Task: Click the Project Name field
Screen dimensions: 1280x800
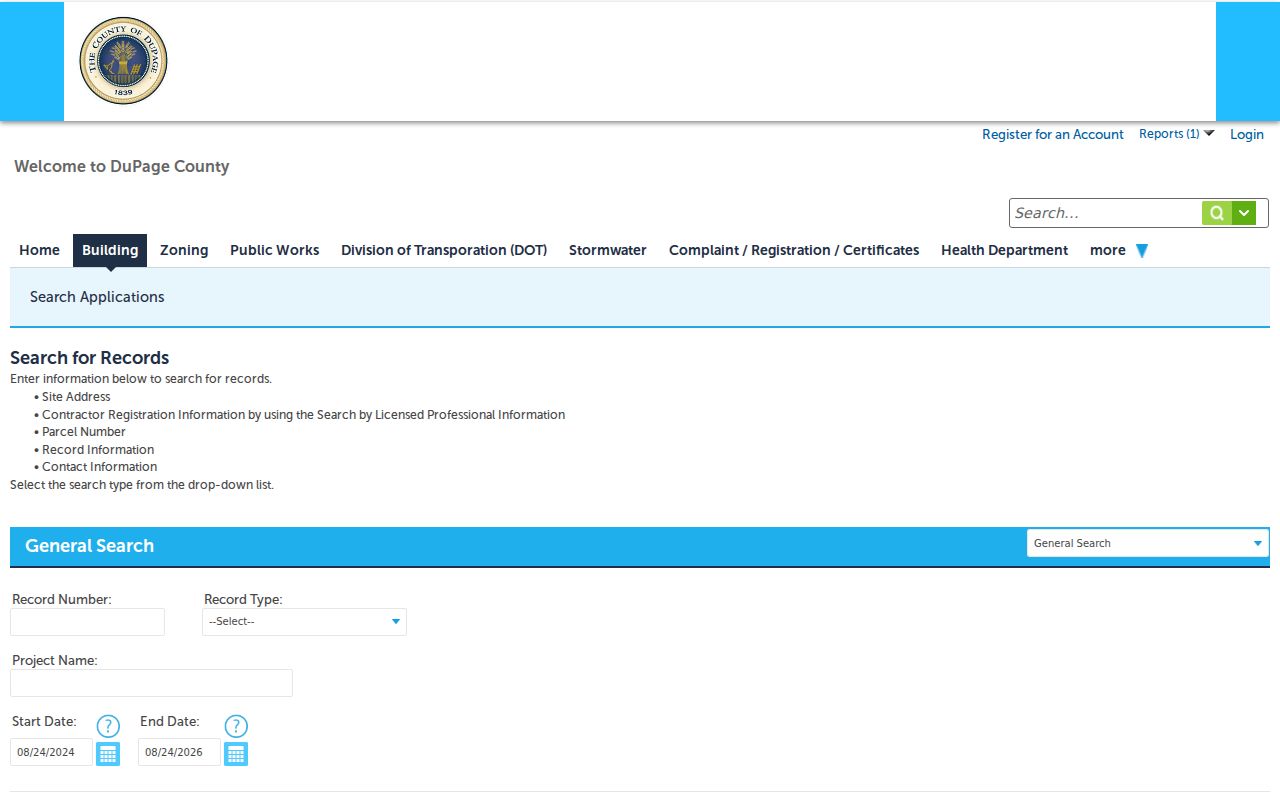Action: click(x=151, y=683)
